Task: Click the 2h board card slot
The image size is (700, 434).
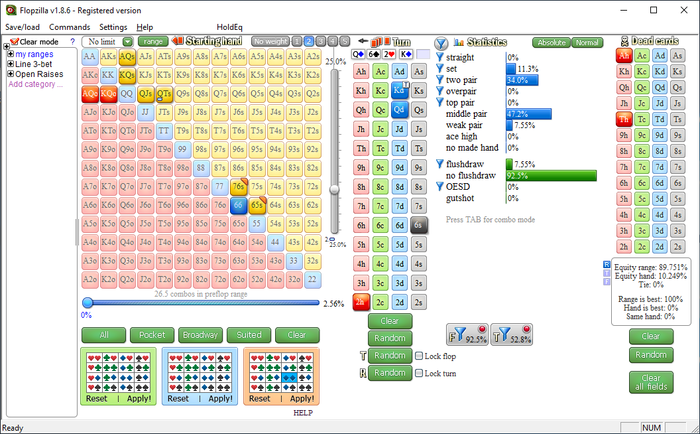Action: (x=389, y=54)
